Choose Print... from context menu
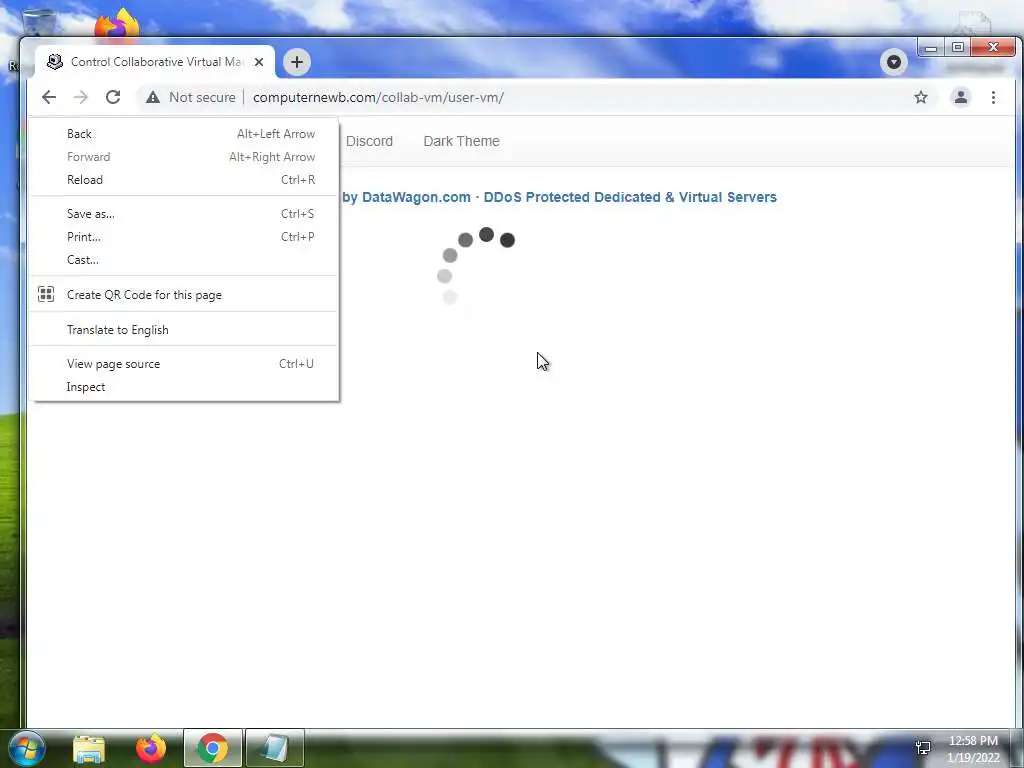This screenshot has height=768, width=1024. (x=184, y=236)
